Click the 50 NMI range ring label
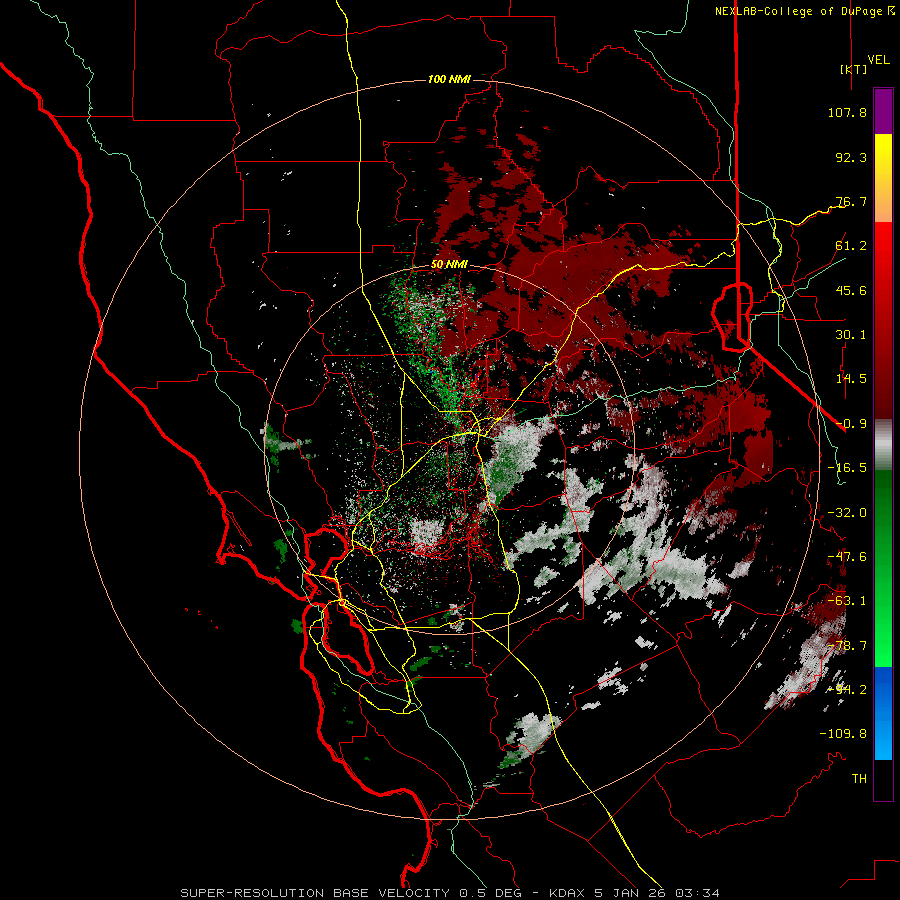 [449, 265]
